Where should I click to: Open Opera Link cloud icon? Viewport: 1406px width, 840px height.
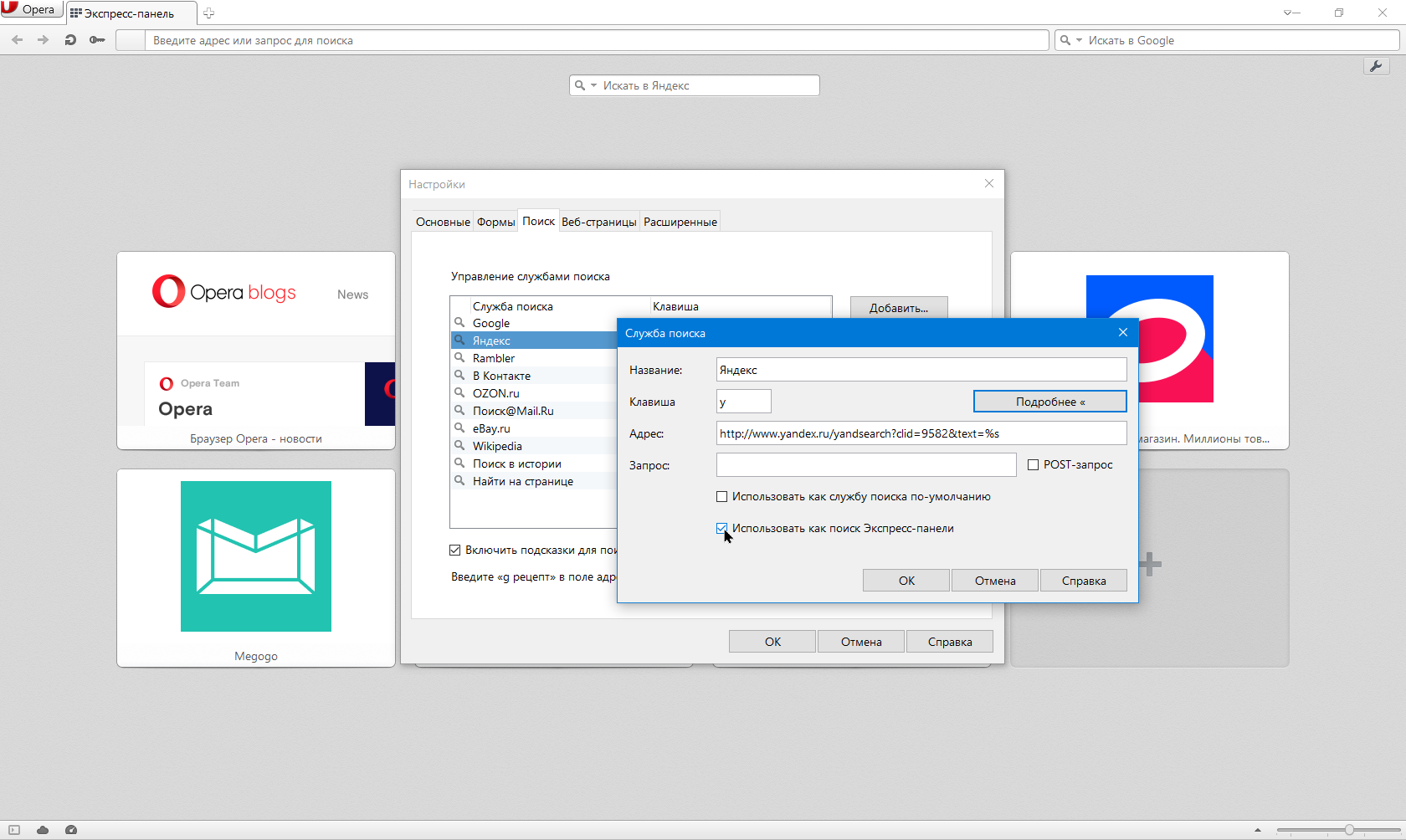tap(43, 830)
